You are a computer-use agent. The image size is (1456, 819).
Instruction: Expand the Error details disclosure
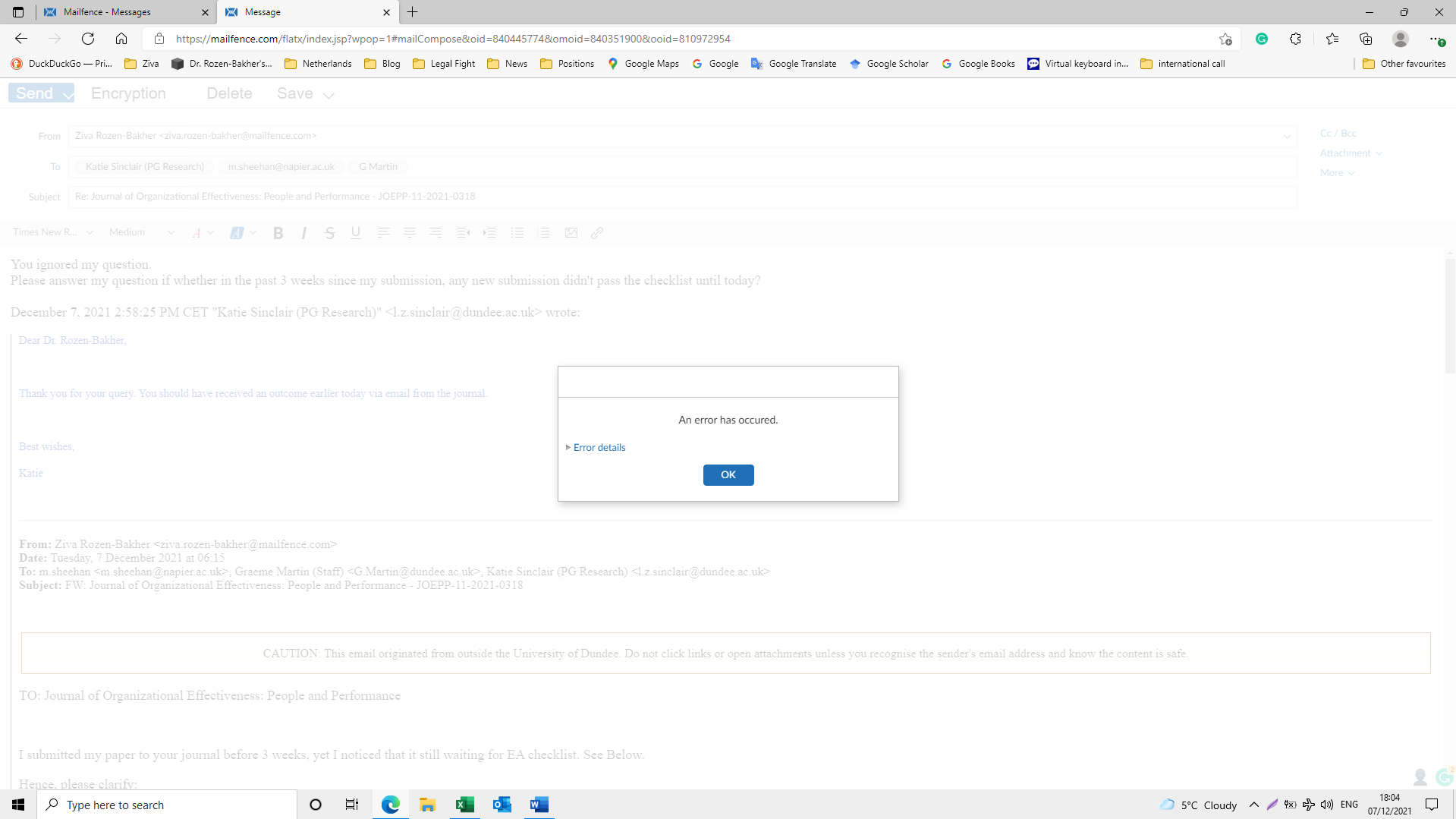point(599,447)
